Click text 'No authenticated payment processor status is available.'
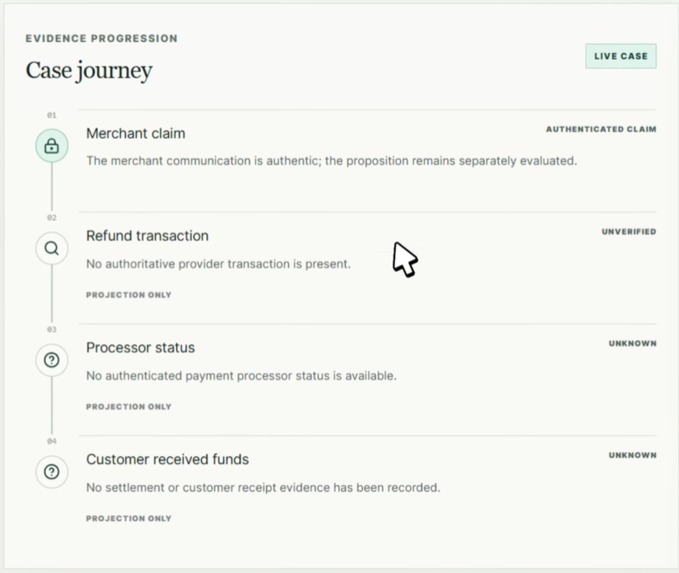This screenshot has width=679, height=573. [x=241, y=376]
